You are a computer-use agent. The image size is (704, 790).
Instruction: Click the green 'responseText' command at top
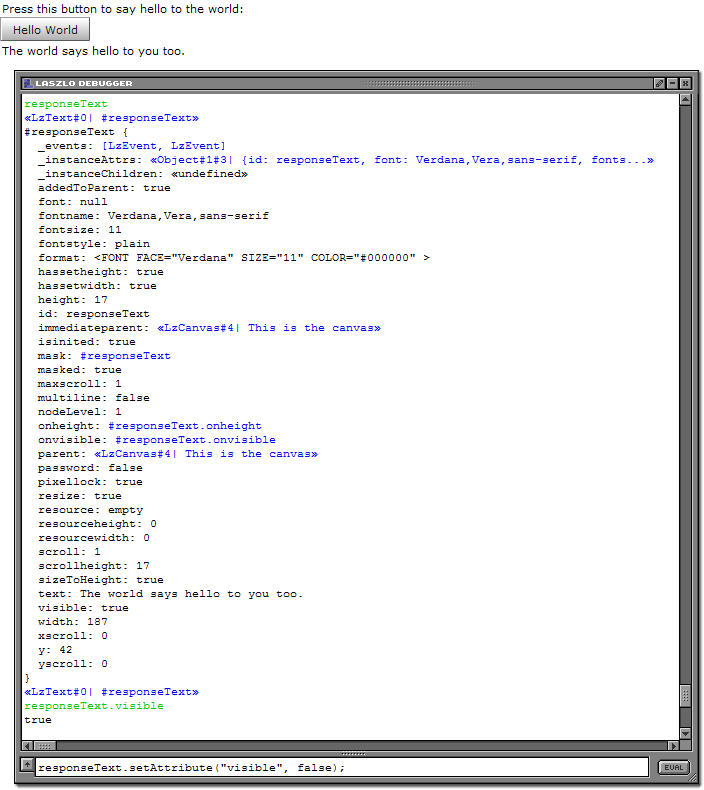point(66,104)
